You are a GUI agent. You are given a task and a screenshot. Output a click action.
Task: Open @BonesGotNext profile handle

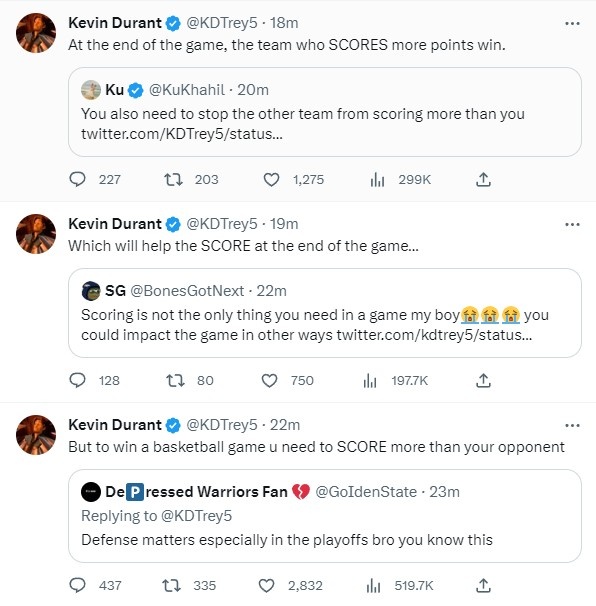click(187, 291)
